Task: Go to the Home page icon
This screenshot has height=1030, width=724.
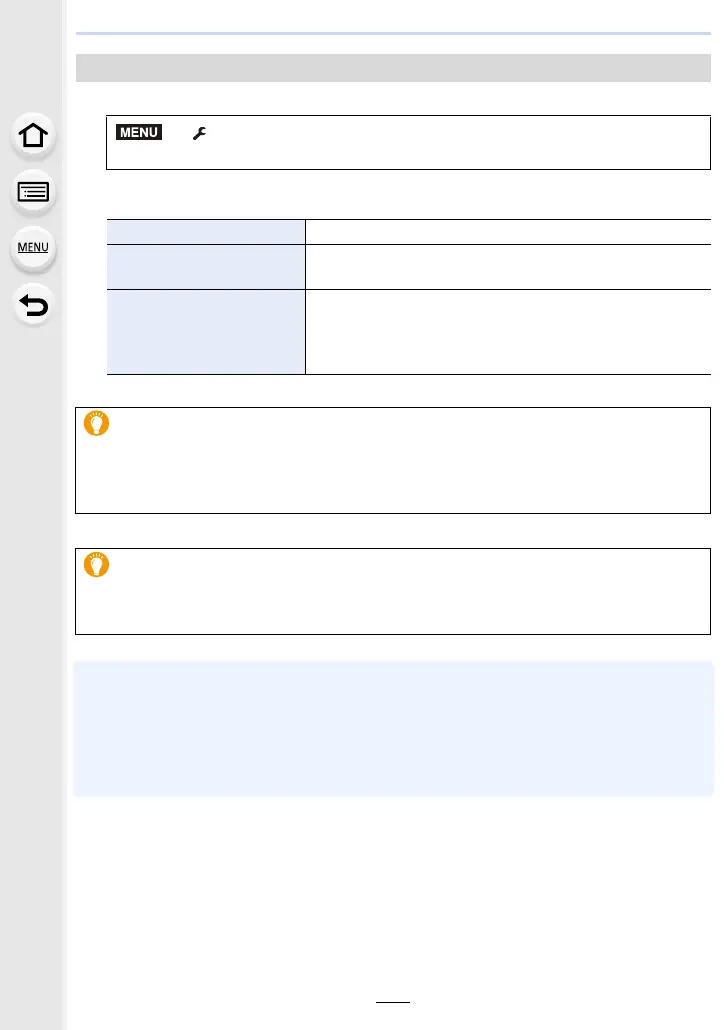Action: point(34,137)
